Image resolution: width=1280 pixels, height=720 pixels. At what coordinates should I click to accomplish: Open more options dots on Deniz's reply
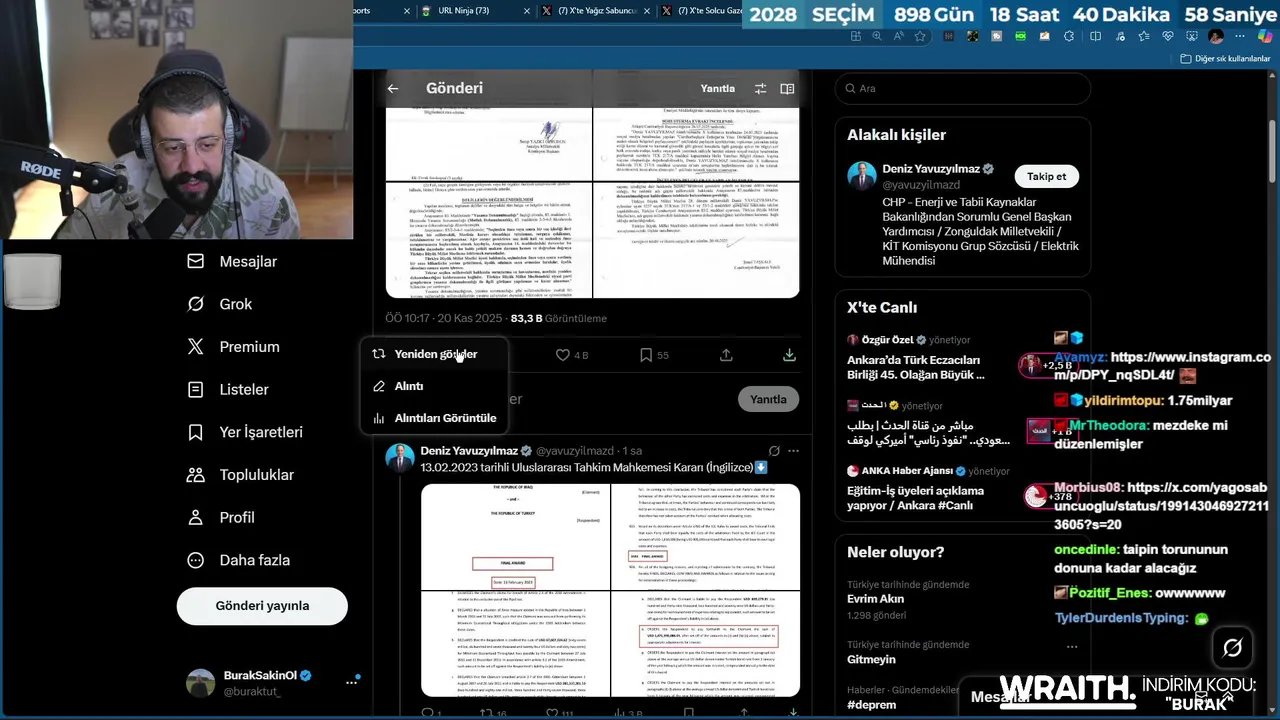pos(794,451)
